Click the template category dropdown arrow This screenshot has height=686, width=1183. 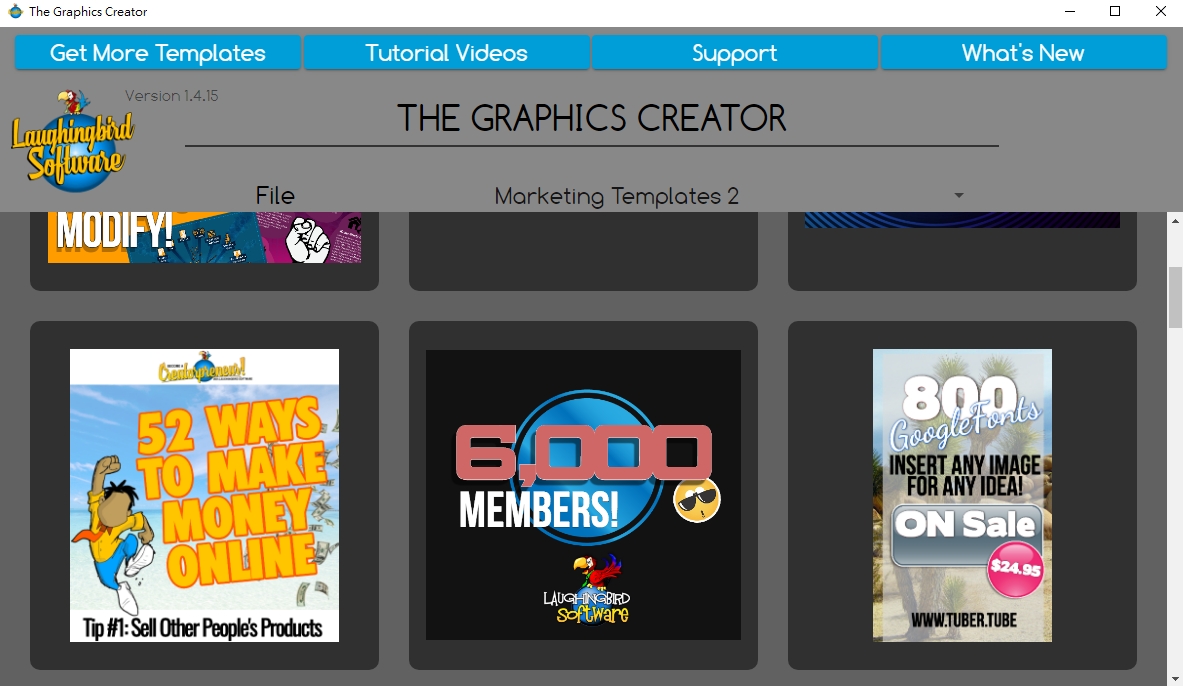(959, 195)
